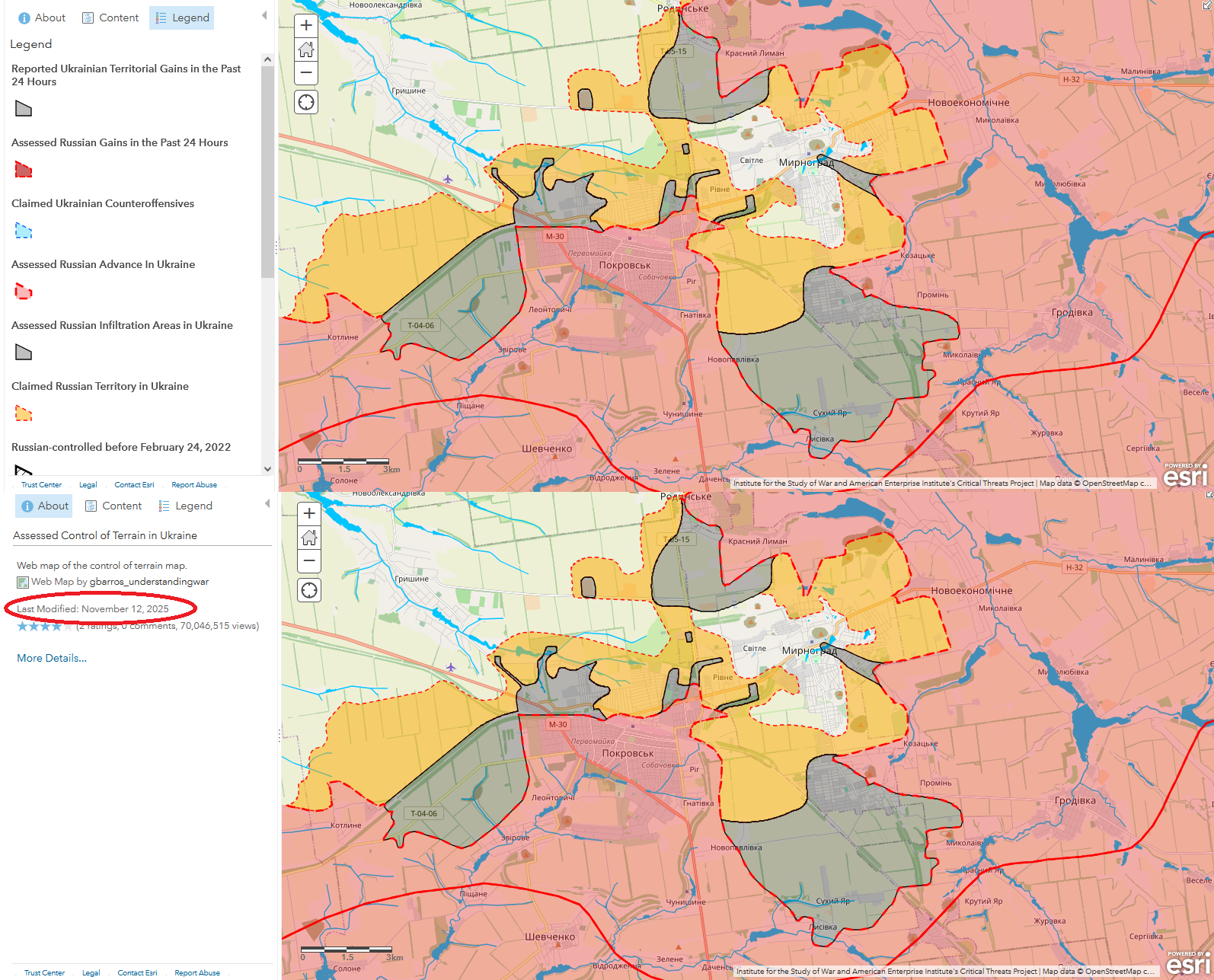Click the airport symbol on the About-view map
The image size is (1214, 980).
(x=451, y=668)
